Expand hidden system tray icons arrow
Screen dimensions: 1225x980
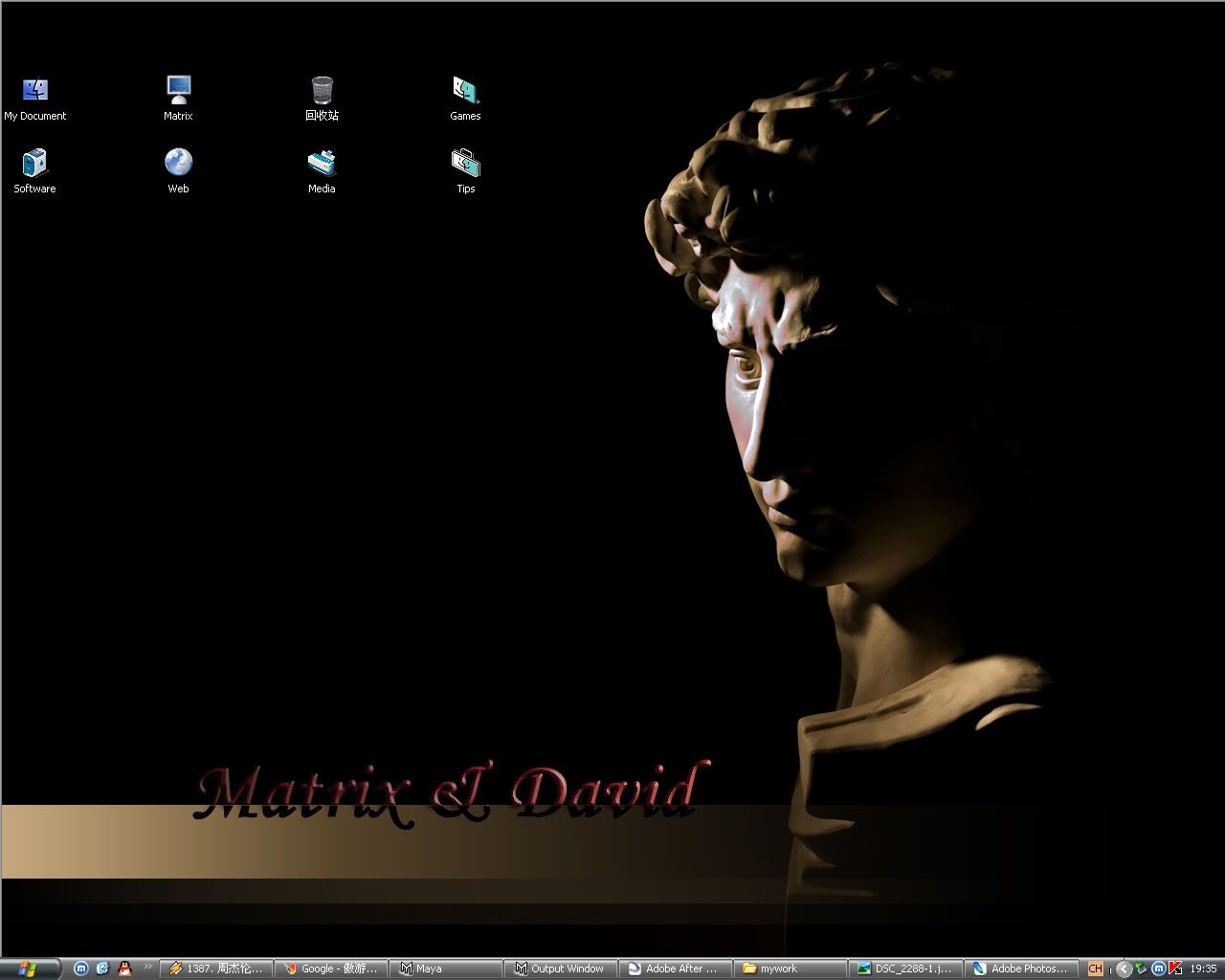coord(1125,969)
